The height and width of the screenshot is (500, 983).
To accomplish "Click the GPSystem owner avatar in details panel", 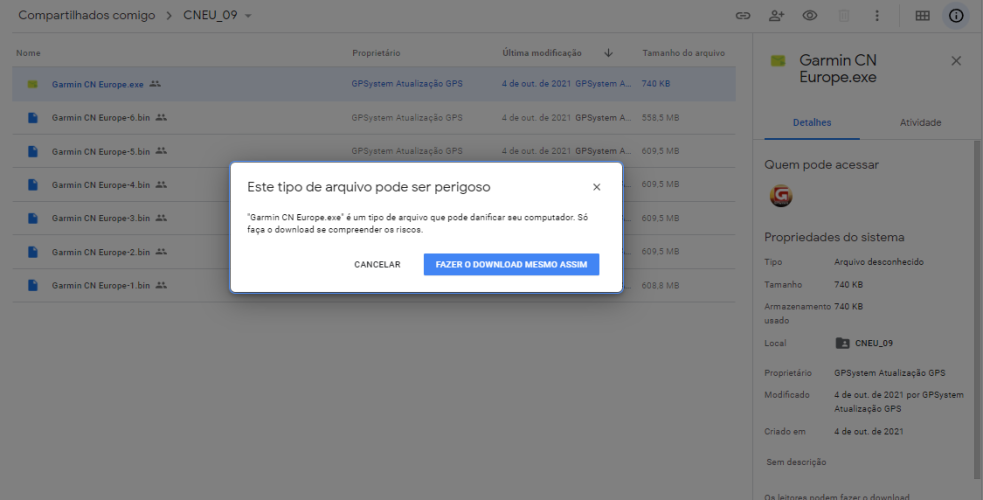I will point(781,196).
